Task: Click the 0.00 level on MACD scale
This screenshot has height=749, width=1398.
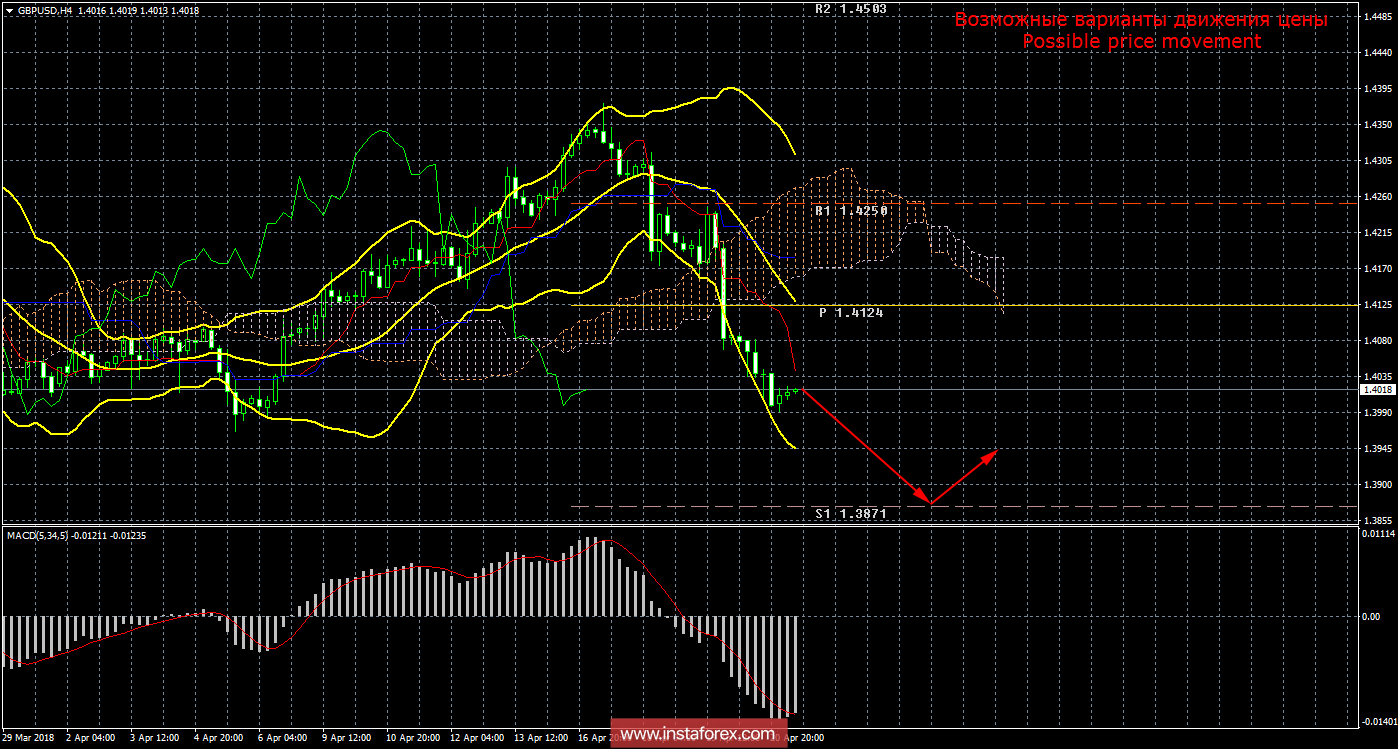Action: click(1372, 616)
